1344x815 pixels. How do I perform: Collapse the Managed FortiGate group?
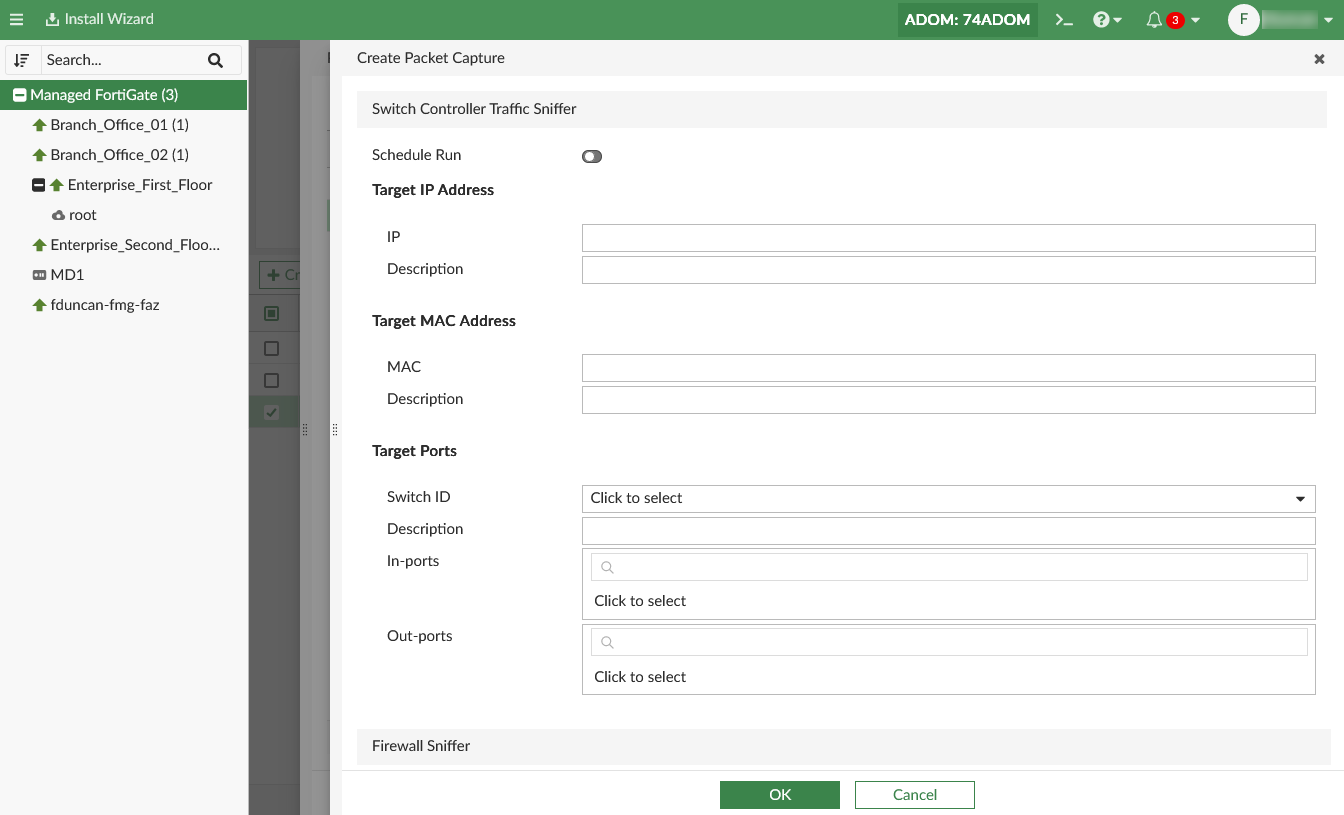(x=19, y=95)
